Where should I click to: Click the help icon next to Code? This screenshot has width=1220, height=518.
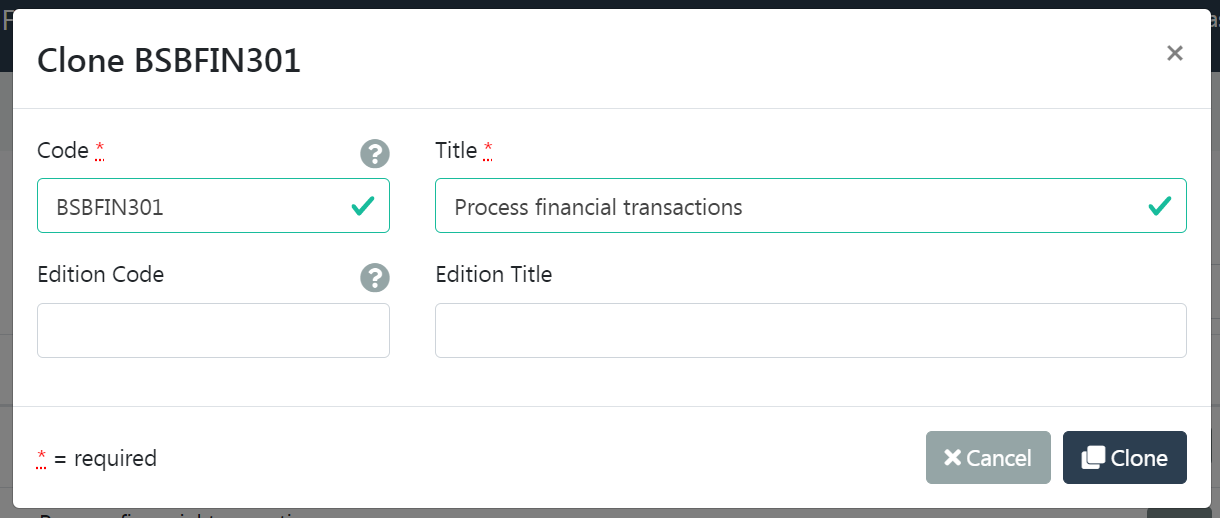click(374, 153)
